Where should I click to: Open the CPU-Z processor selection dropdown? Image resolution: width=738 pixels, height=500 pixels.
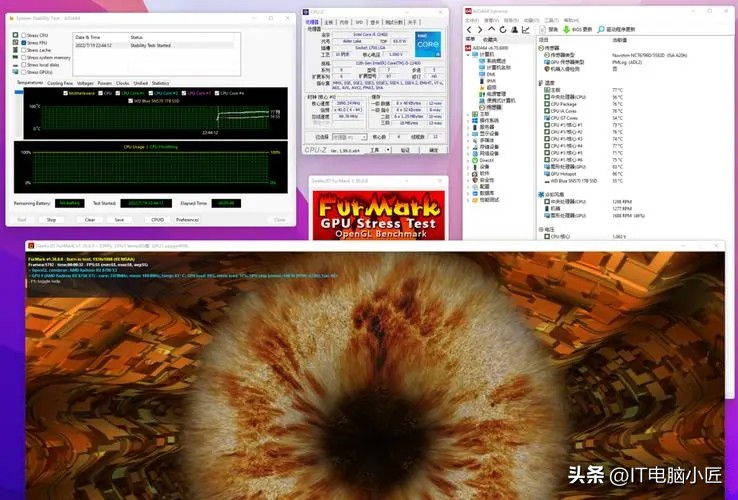[364, 137]
